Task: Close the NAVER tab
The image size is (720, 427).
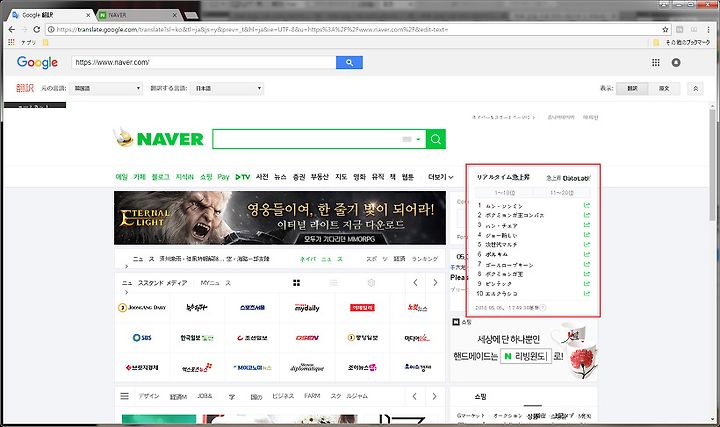Action: pos(174,15)
